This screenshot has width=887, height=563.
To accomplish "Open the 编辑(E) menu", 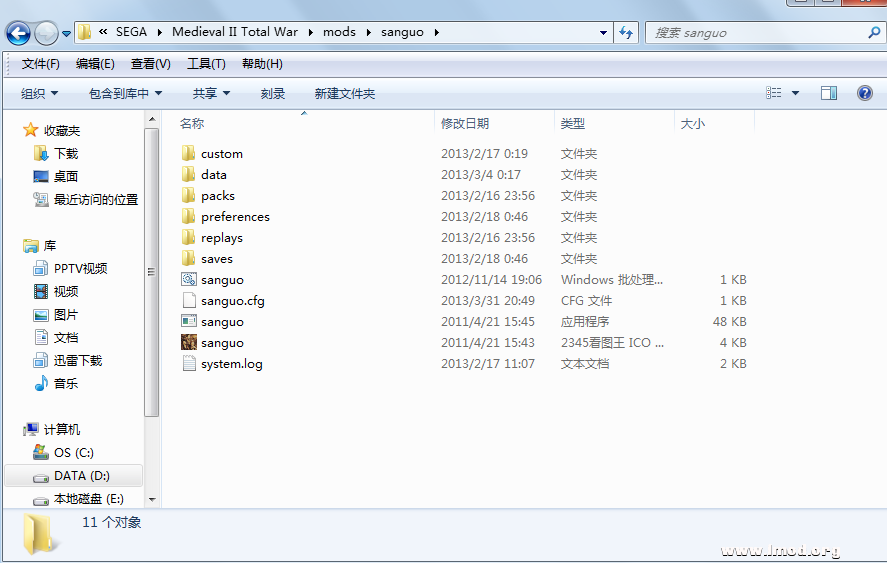I will [x=95, y=64].
